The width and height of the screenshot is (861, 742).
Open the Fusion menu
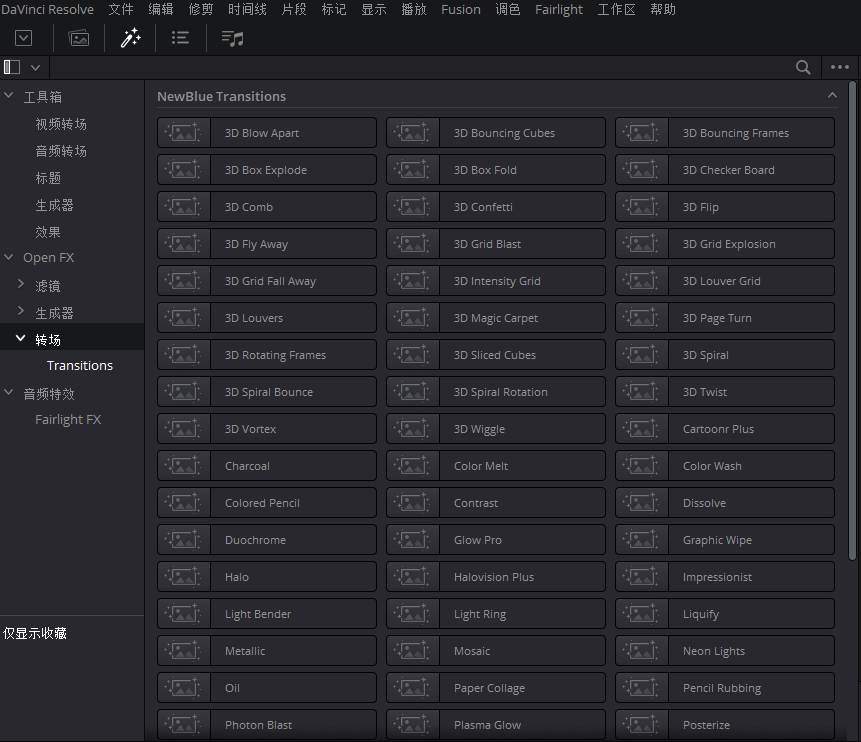click(x=461, y=9)
